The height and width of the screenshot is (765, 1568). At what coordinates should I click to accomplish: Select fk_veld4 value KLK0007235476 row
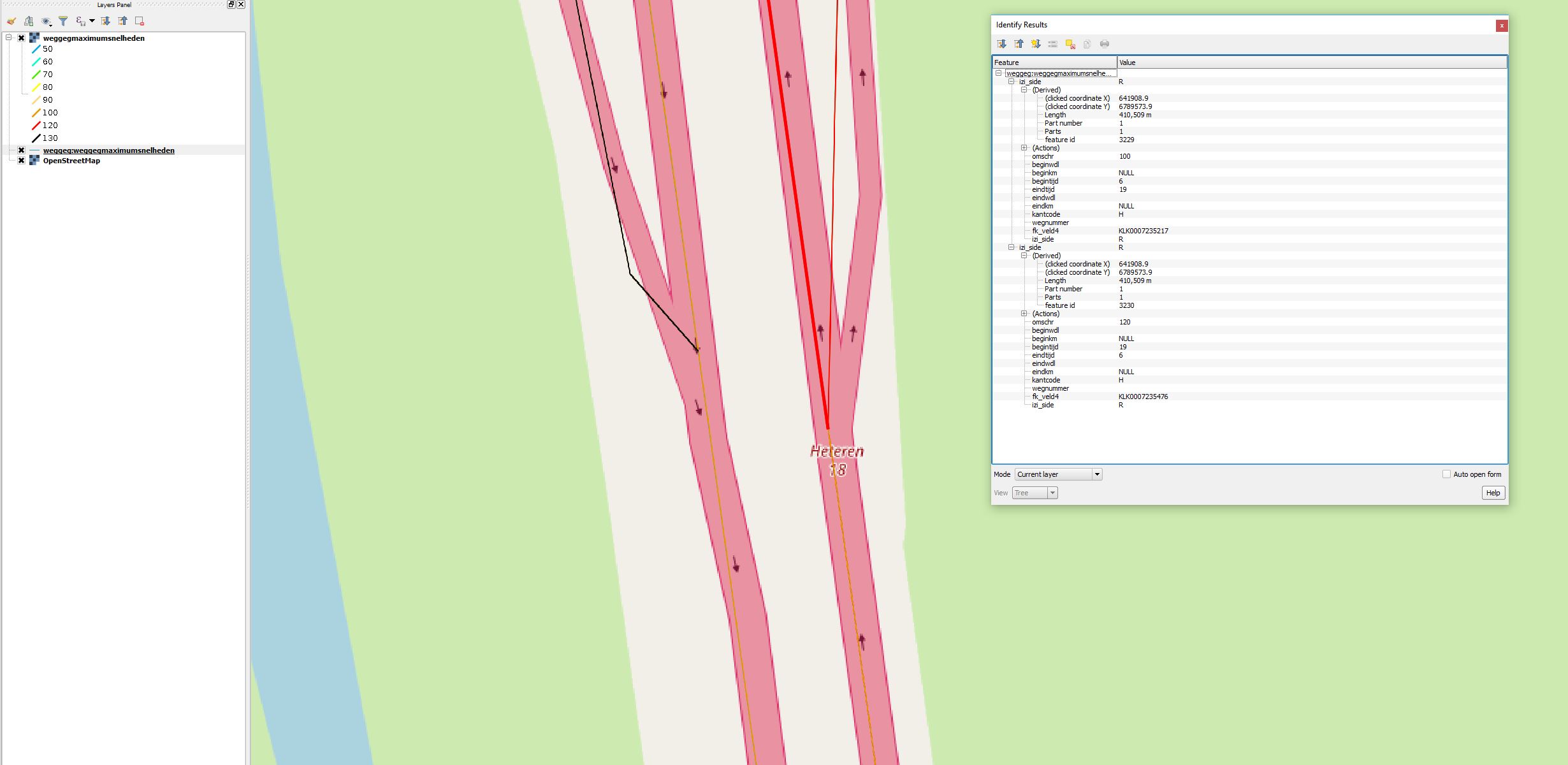pyautogui.click(x=1143, y=397)
